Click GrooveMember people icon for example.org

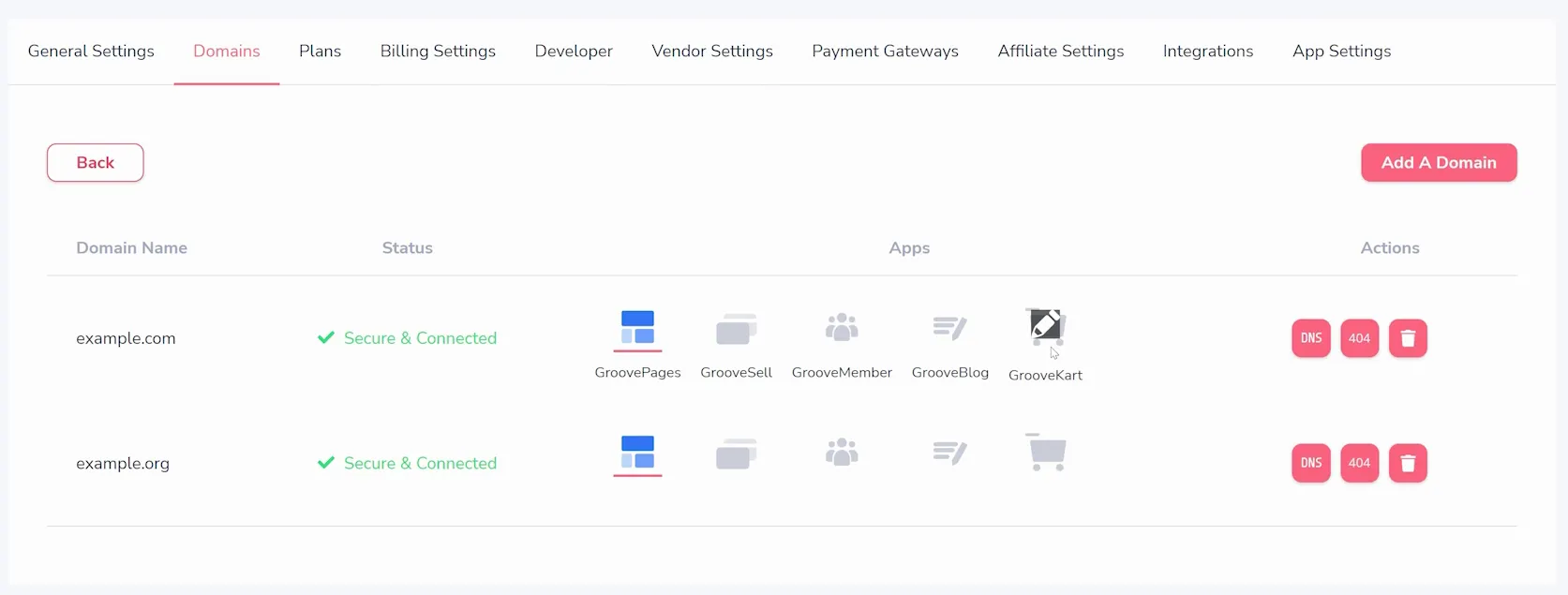[842, 452]
